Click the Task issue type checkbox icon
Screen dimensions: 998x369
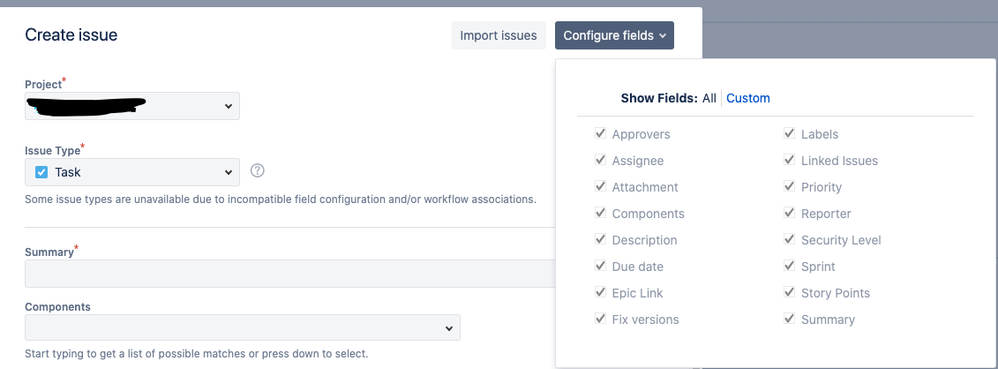[x=41, y=172]
